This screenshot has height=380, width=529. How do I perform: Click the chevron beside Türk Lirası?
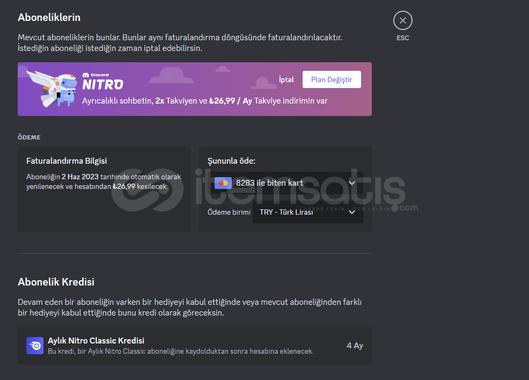pyautogui.click(x=352, y=212)
